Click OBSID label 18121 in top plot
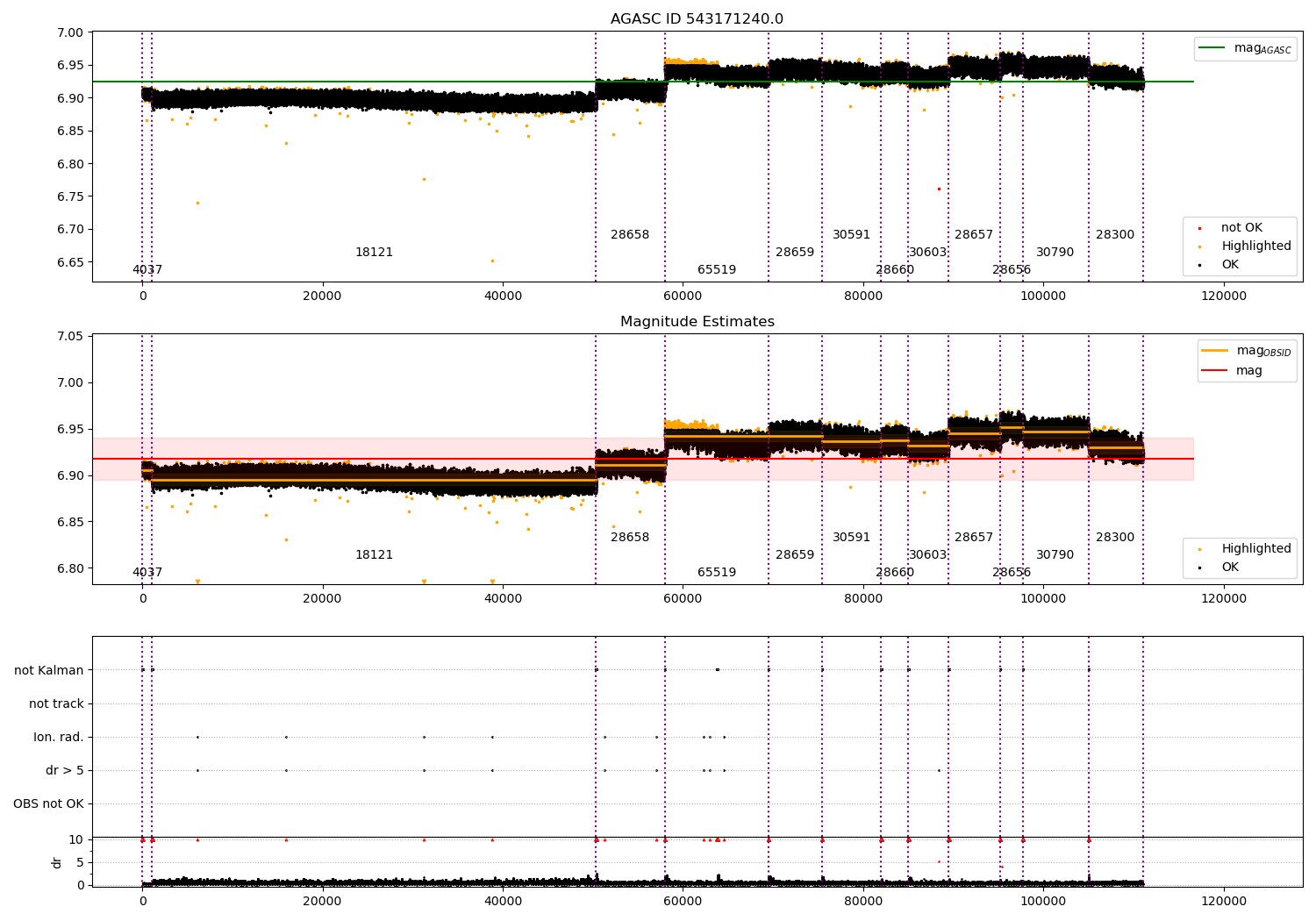 (x=374, y=253)
